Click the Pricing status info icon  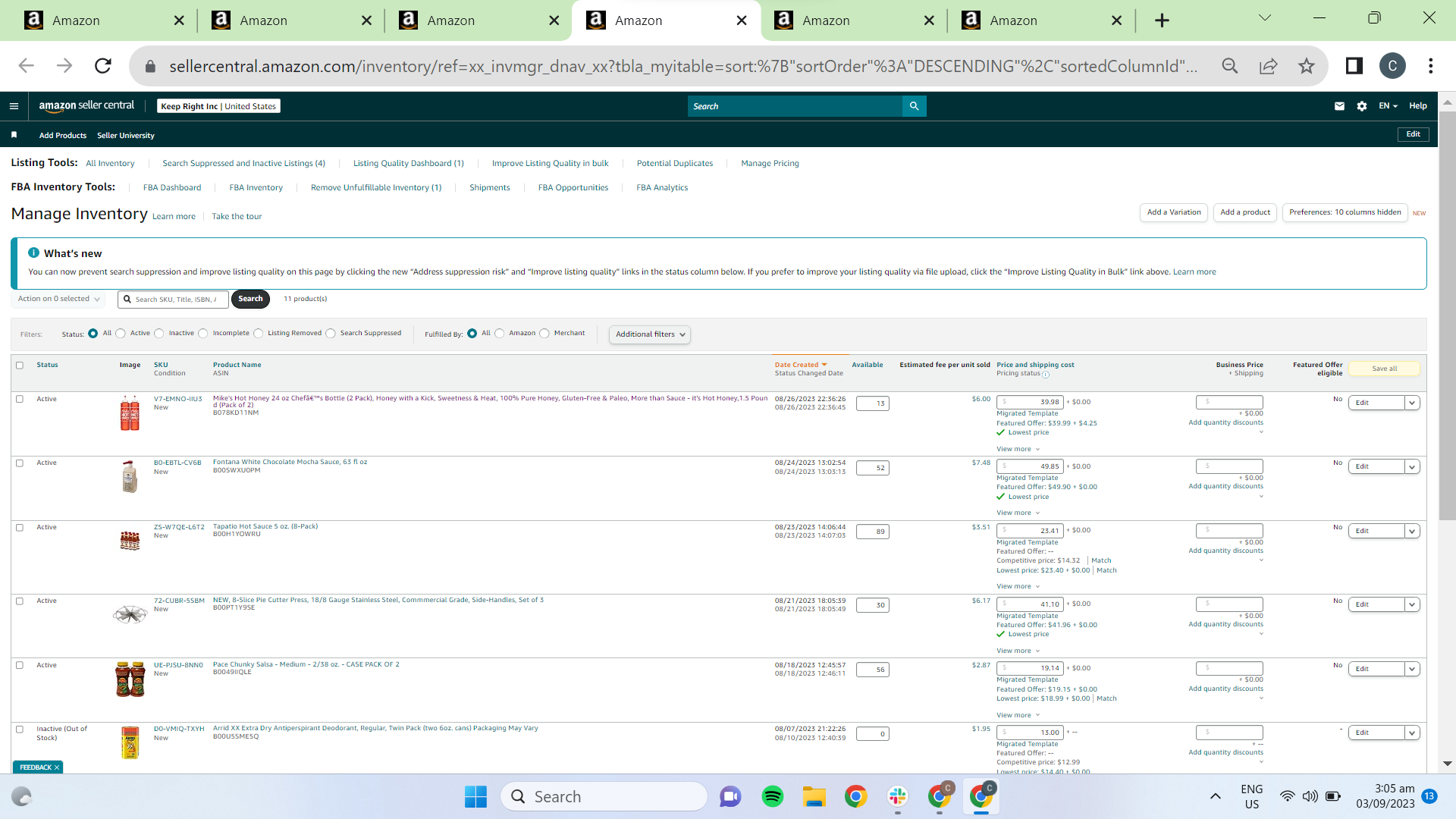[x=1046, y=374]
